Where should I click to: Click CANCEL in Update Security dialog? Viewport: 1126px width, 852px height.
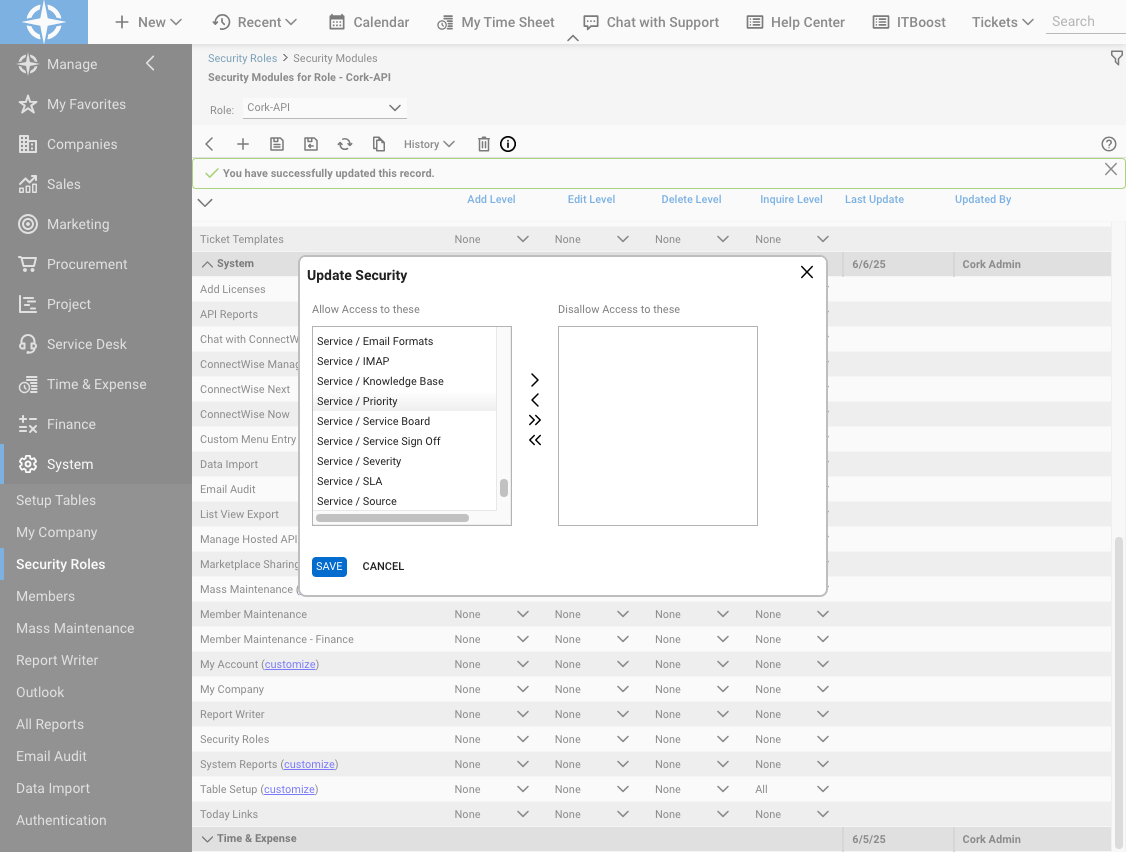tap(383, 567)
